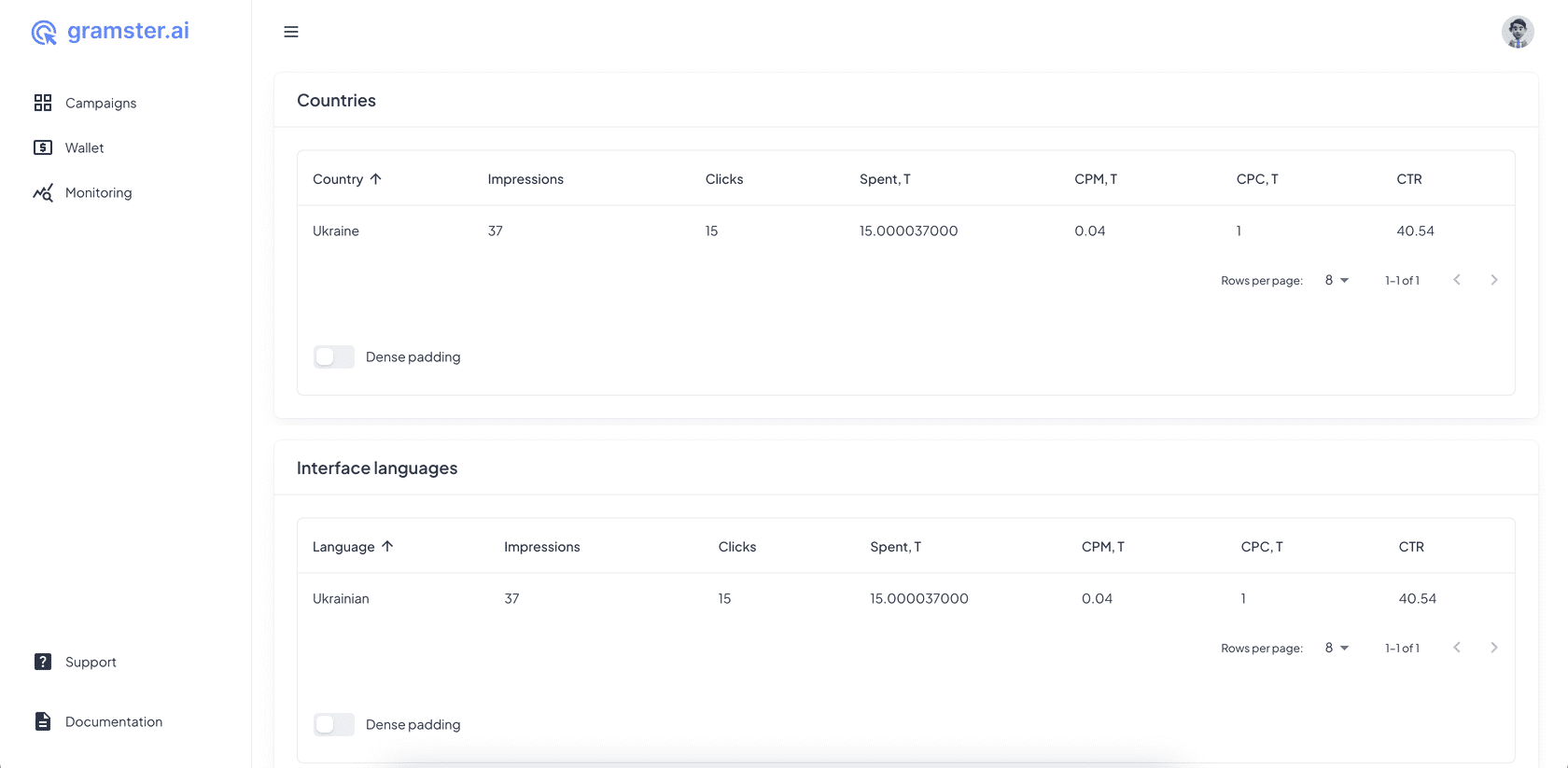Enable Dense padding in Countries table
Image resolution: width=1568 pixels, height=768 pixels.
click(x=333, y=356)
